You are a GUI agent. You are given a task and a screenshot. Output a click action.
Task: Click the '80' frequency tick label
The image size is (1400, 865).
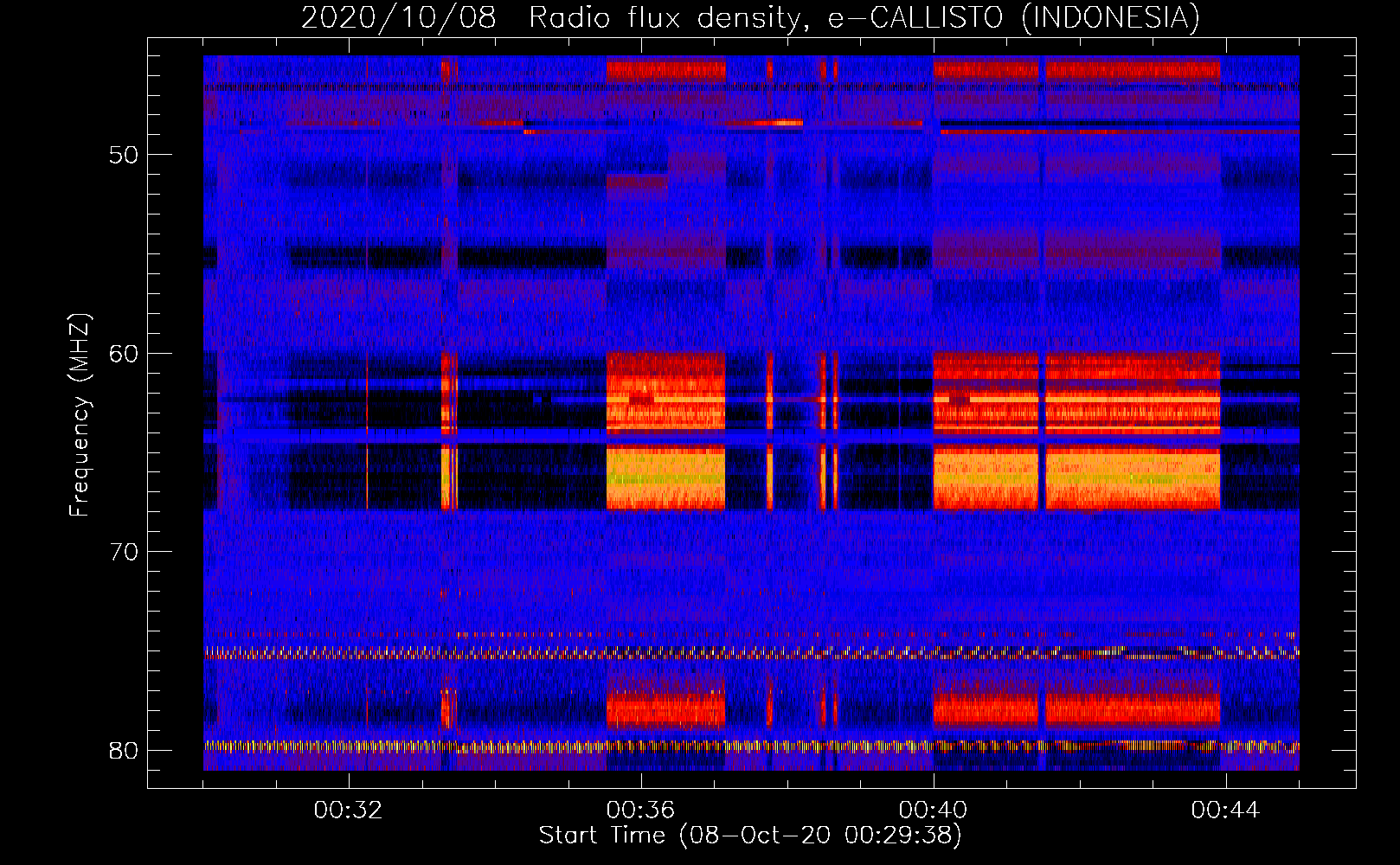[124, 751]
